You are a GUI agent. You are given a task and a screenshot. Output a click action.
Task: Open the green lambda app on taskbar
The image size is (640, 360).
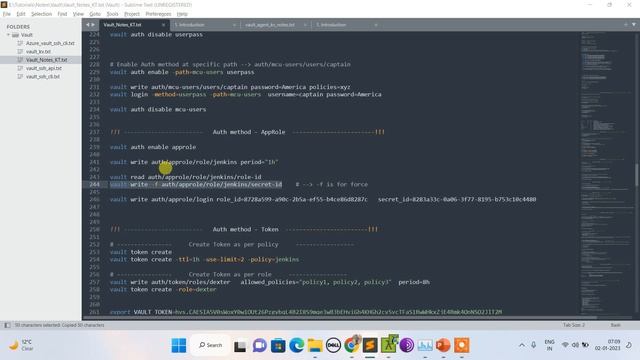(x=389, y=345)
